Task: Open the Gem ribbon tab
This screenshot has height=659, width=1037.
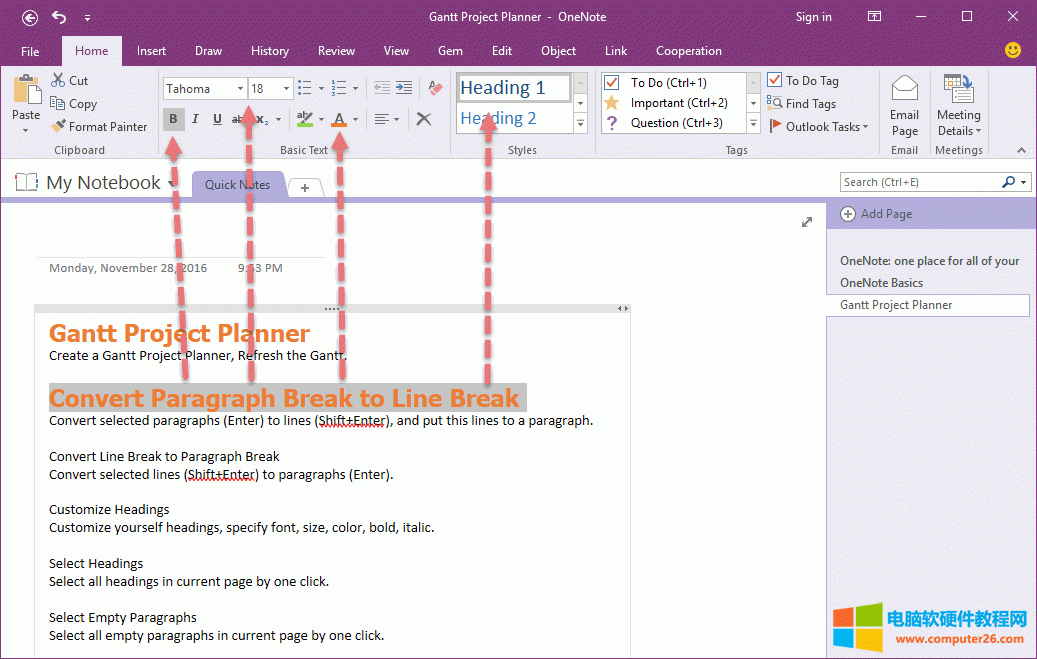Action: click(450, 51)
